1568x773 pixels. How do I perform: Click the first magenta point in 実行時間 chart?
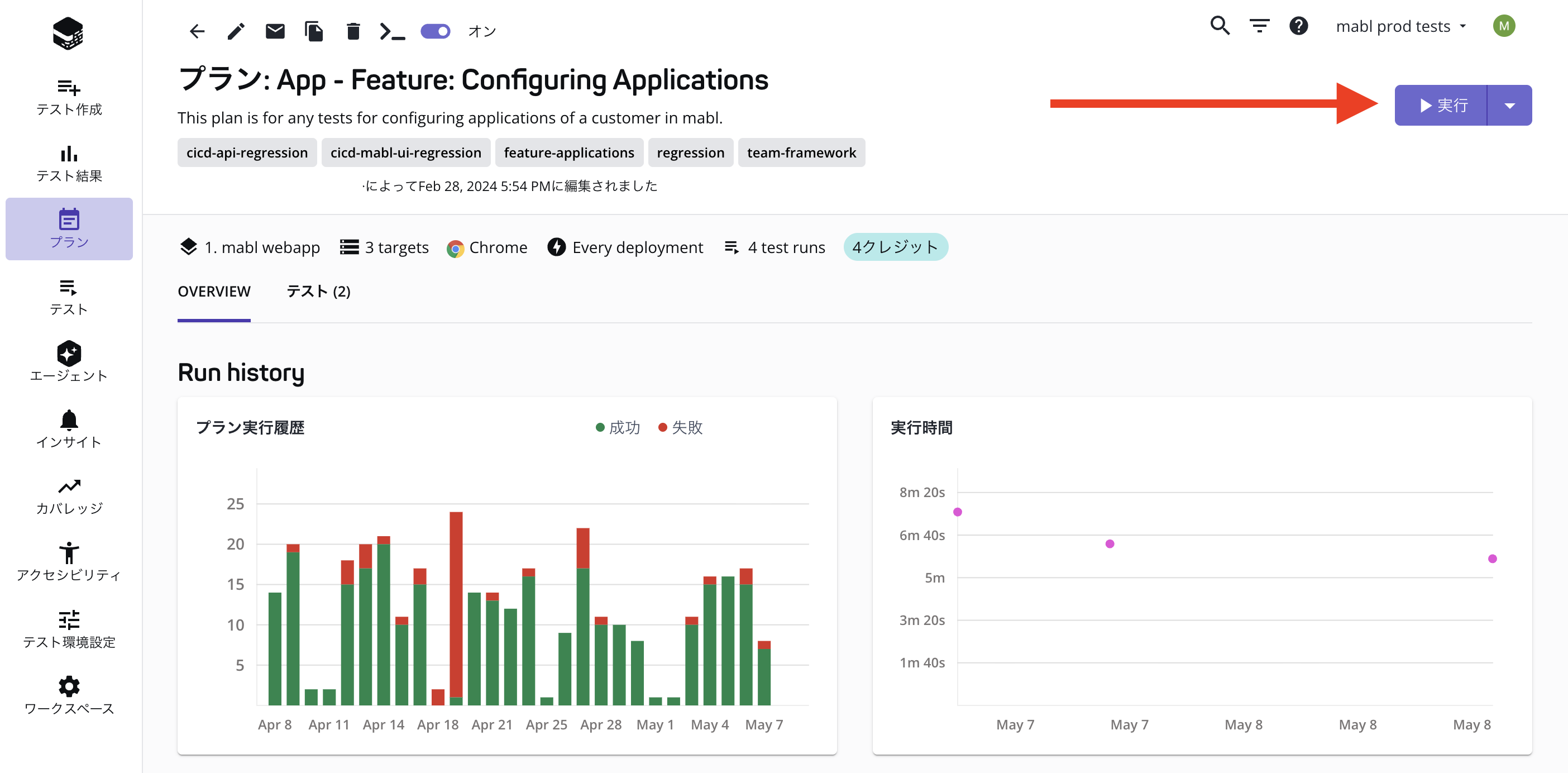(x=958, y=512)
